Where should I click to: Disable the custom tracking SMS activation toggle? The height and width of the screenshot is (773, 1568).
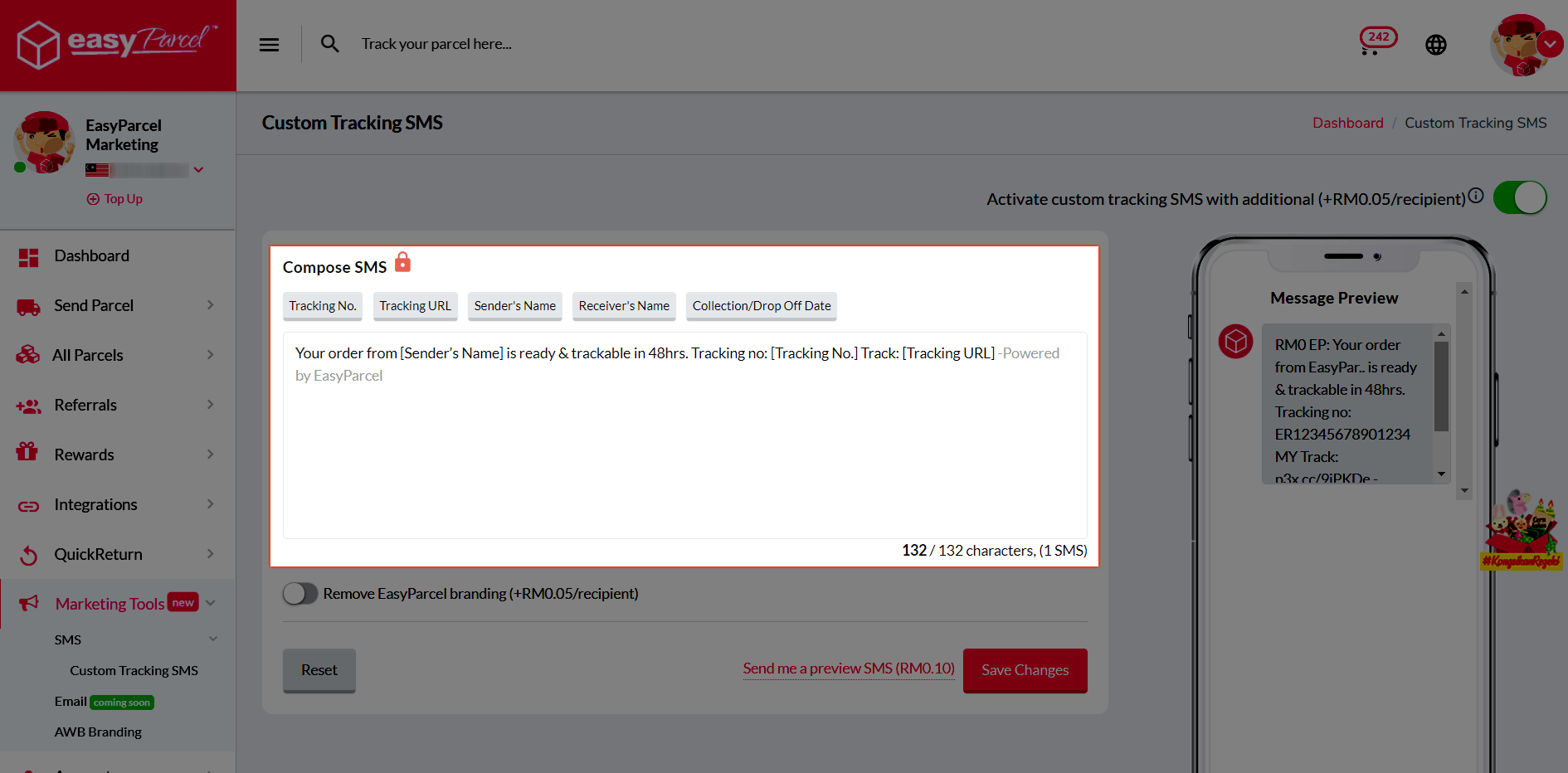pos(1520,197)
